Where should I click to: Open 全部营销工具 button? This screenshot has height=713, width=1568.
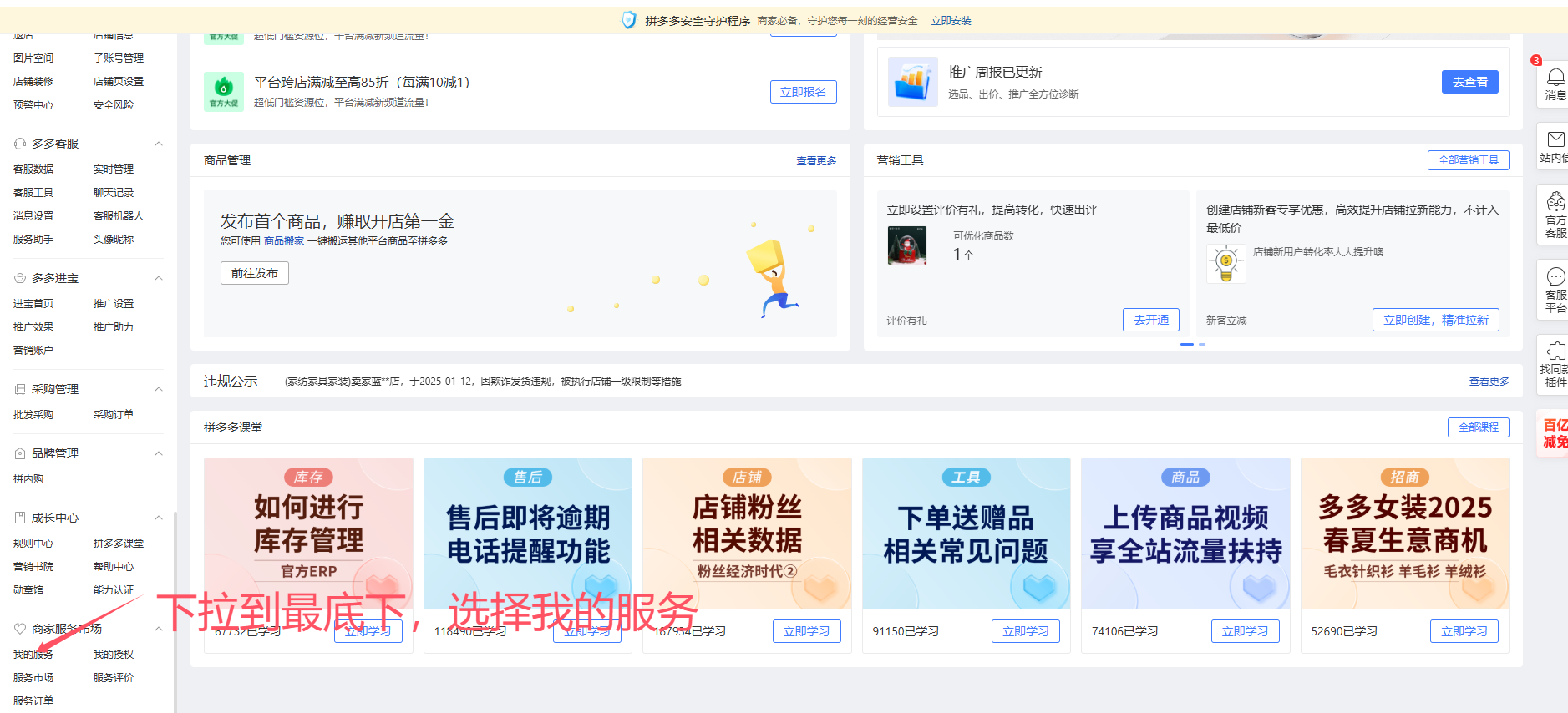1468,160
